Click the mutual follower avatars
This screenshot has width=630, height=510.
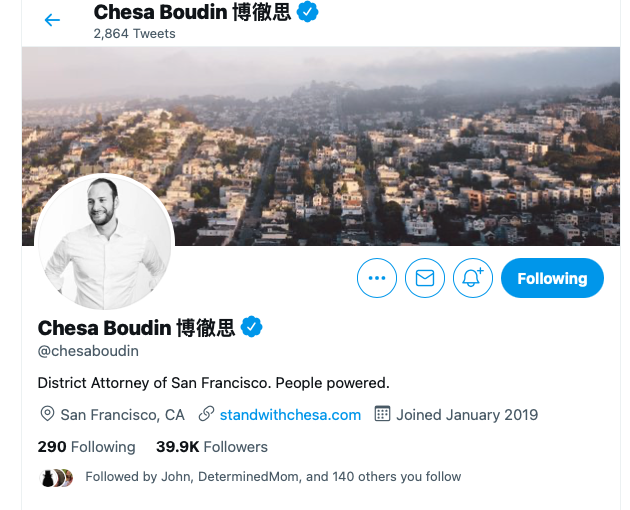[57, 478]
